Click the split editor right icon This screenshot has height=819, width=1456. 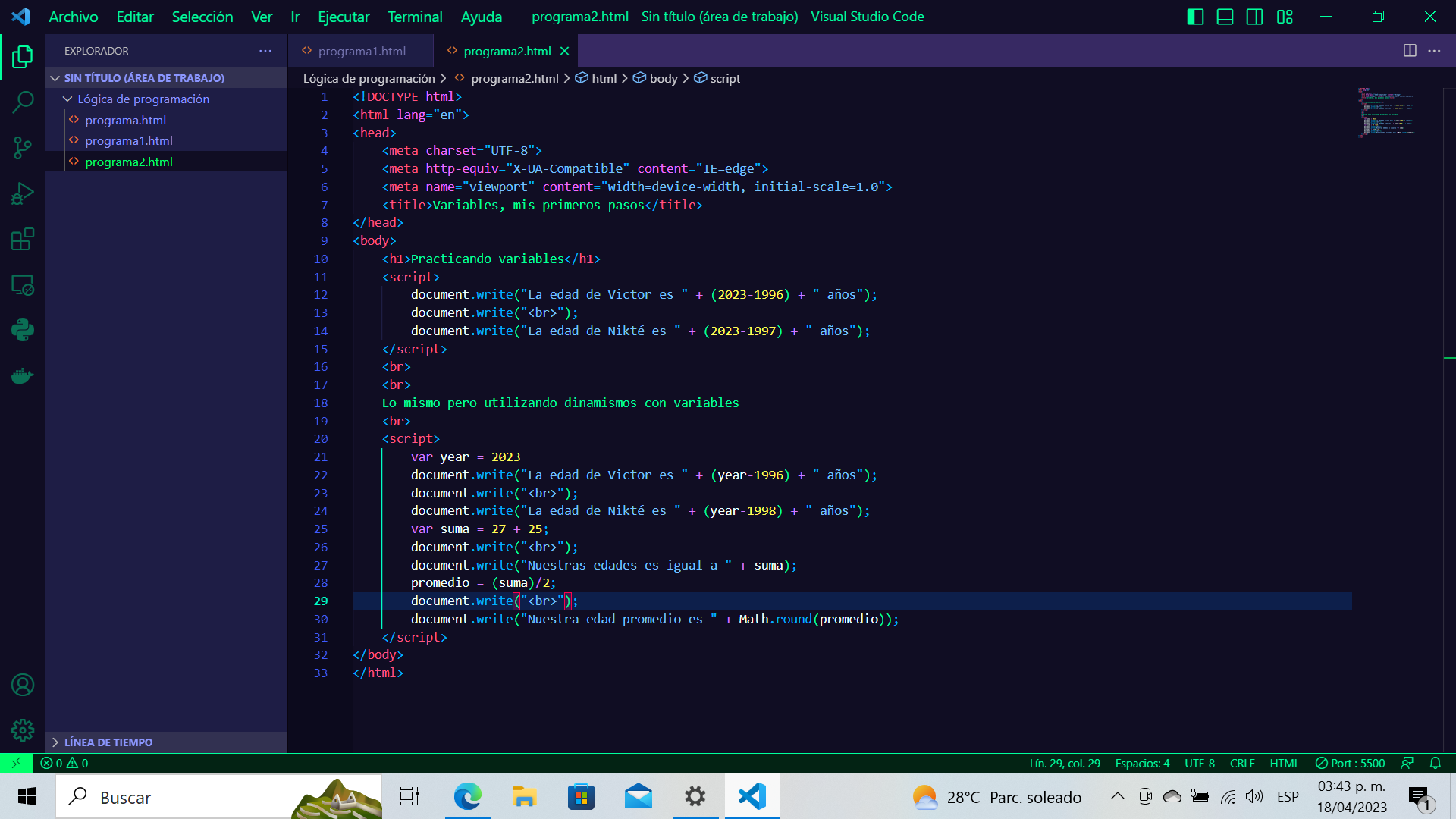click(1410, 51)
